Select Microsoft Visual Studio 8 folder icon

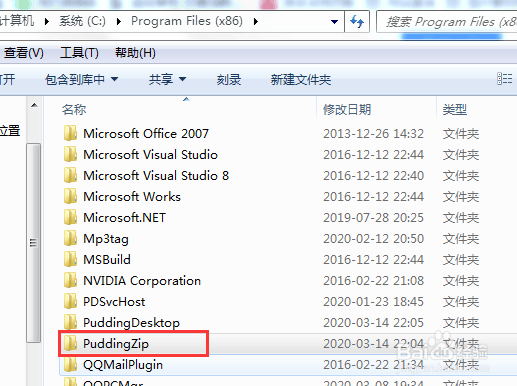click(70, 175)
